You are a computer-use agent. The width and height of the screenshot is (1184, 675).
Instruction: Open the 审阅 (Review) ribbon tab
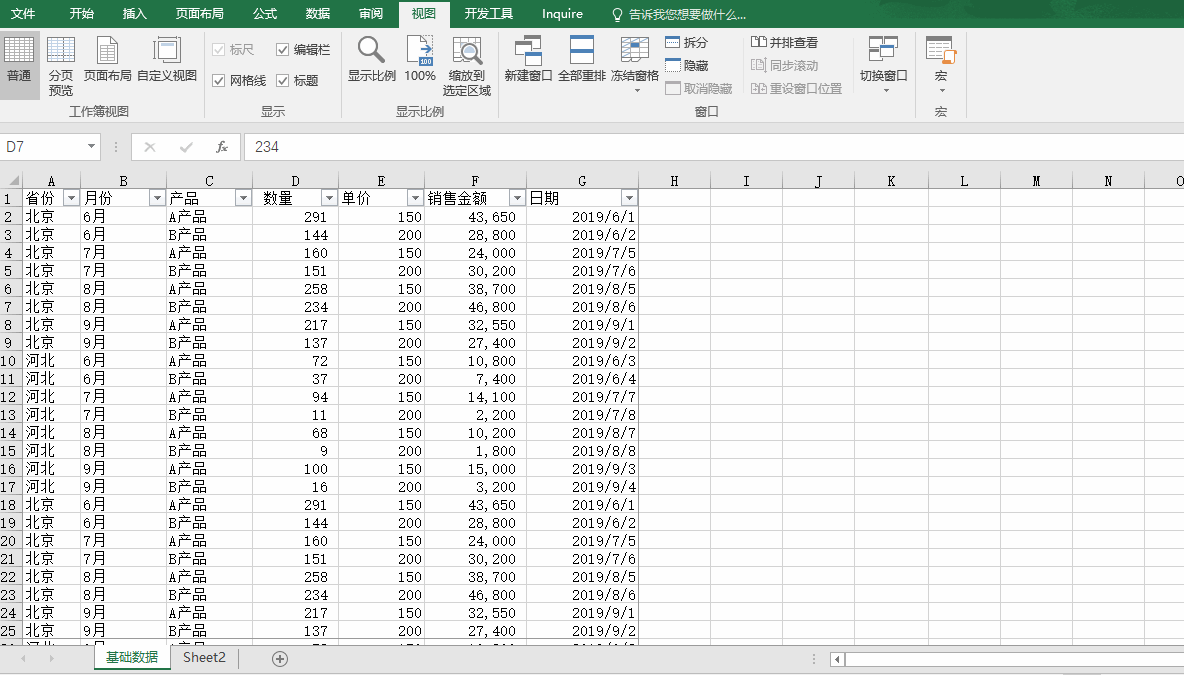[371, 14]
